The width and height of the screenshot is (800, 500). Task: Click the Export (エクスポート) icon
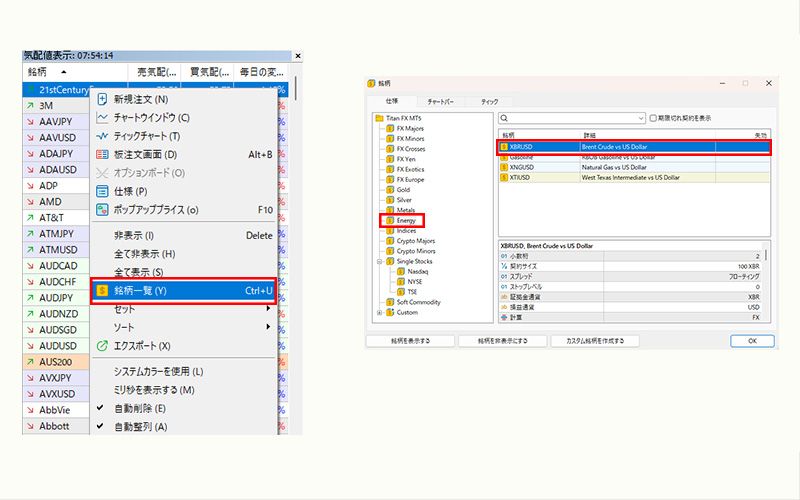(102, 346)
